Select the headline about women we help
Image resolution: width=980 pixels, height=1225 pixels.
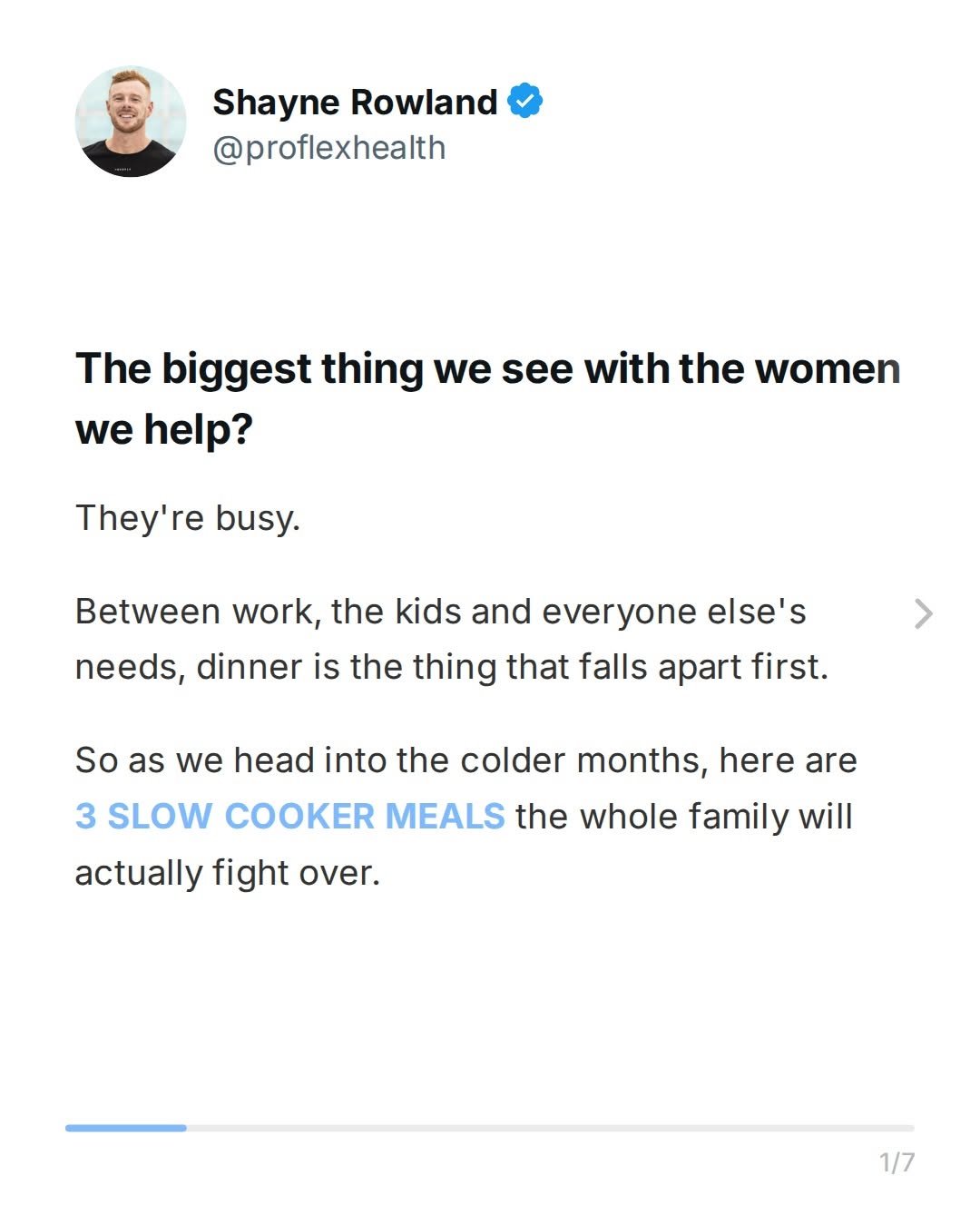(487, 398)
